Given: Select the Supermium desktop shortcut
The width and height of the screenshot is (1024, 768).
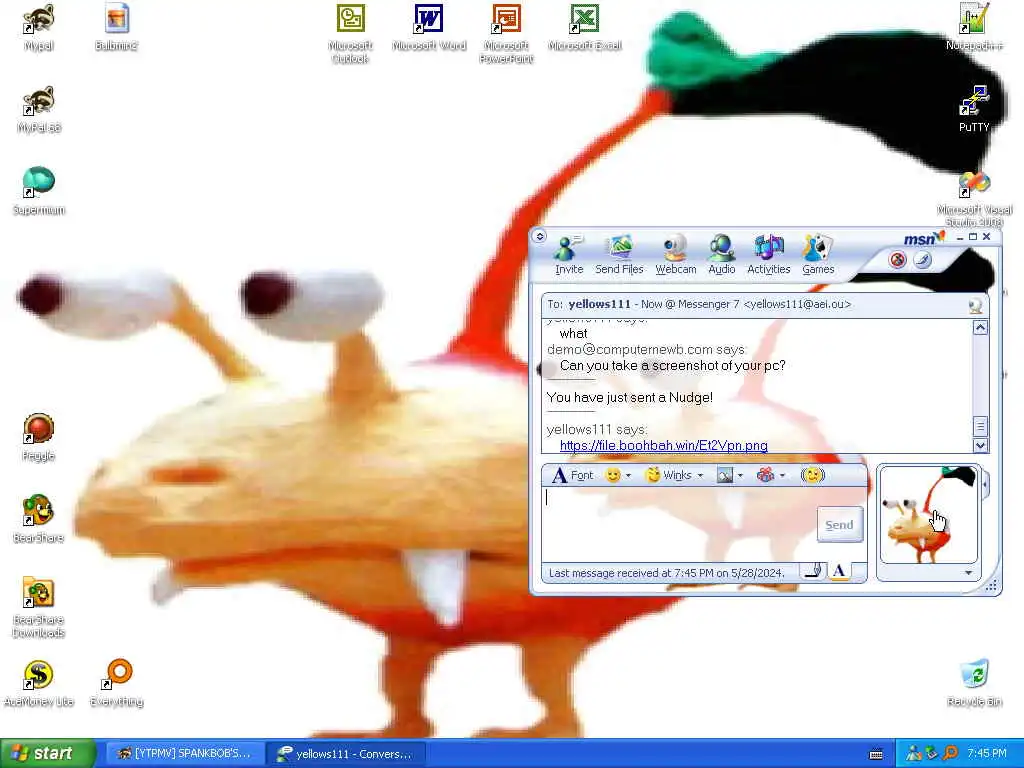Looking at the screenshot, I should (39, 191).
